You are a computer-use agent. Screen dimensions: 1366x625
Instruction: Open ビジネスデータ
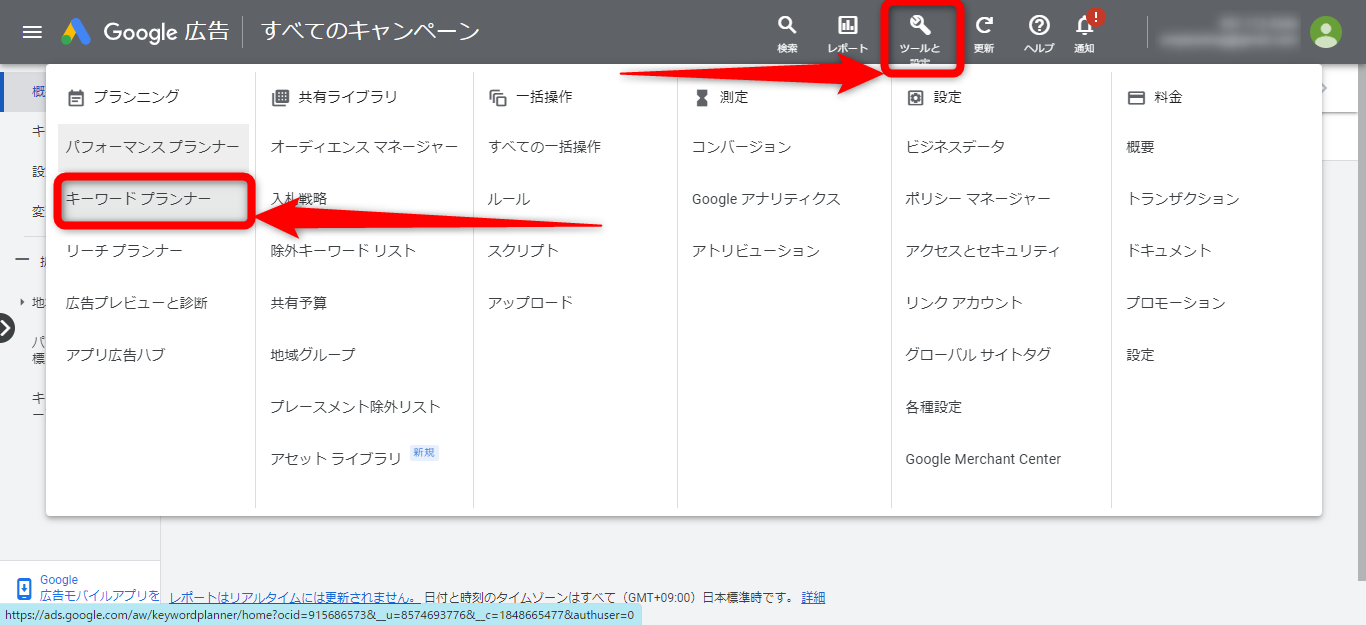tap(955, 147)
